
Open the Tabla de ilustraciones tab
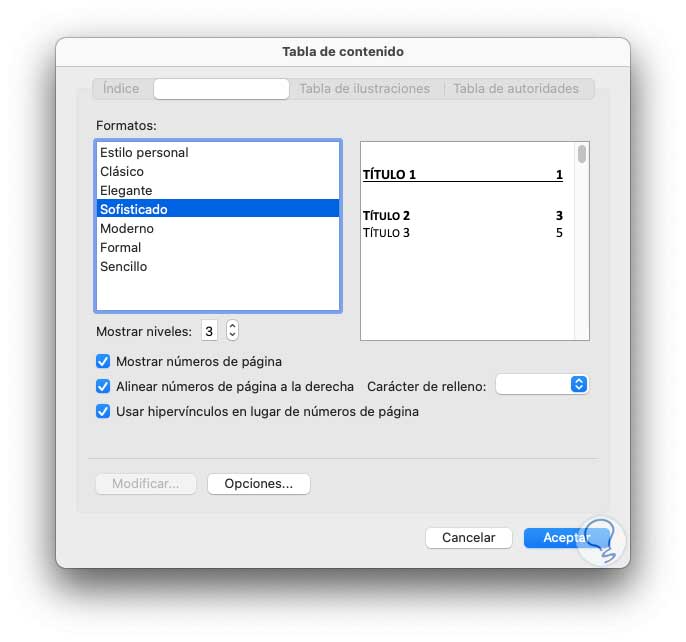pyautogui.click(x=364, y=89)
